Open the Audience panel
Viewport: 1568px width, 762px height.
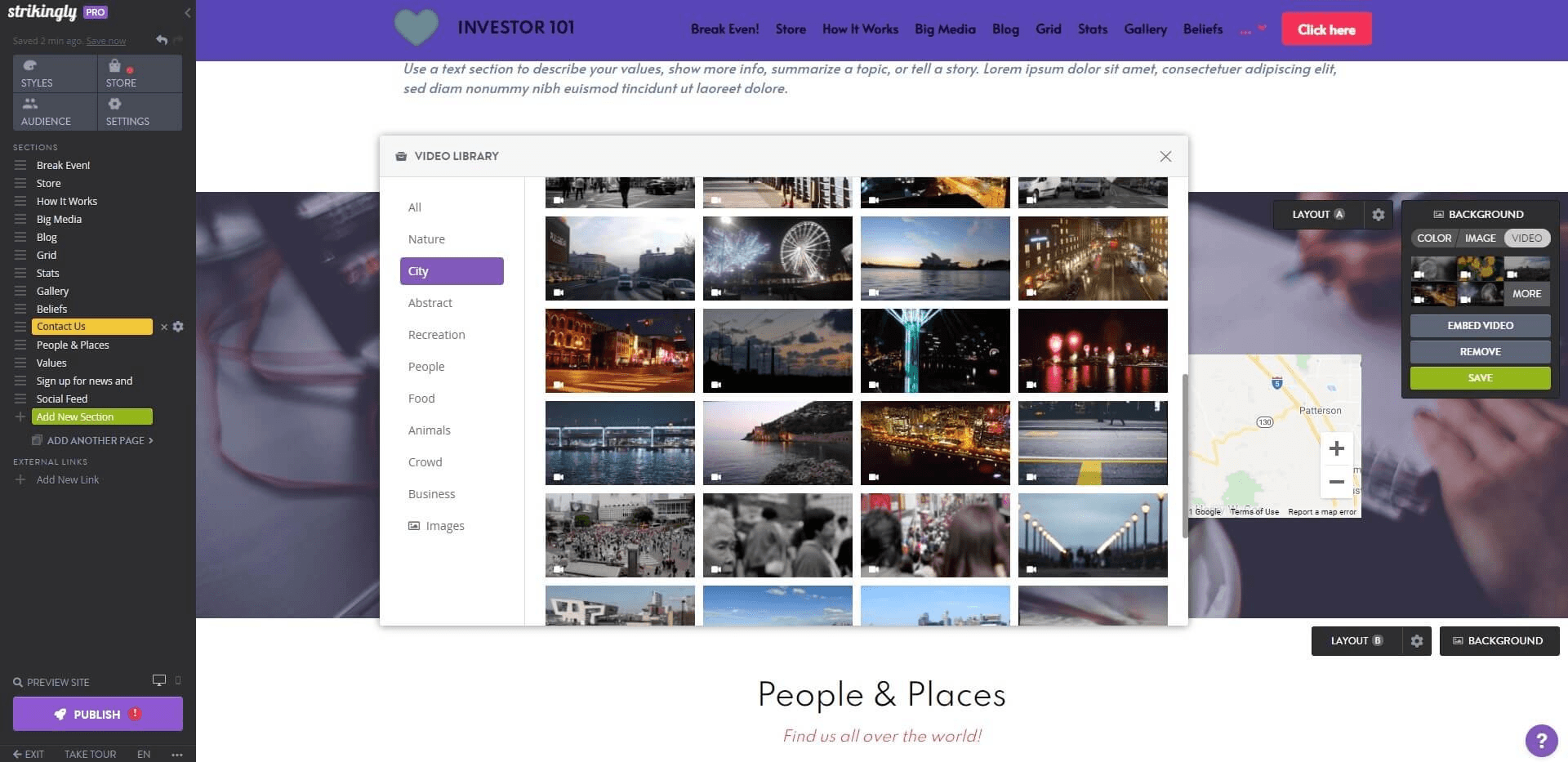click(x=55, y=112)
